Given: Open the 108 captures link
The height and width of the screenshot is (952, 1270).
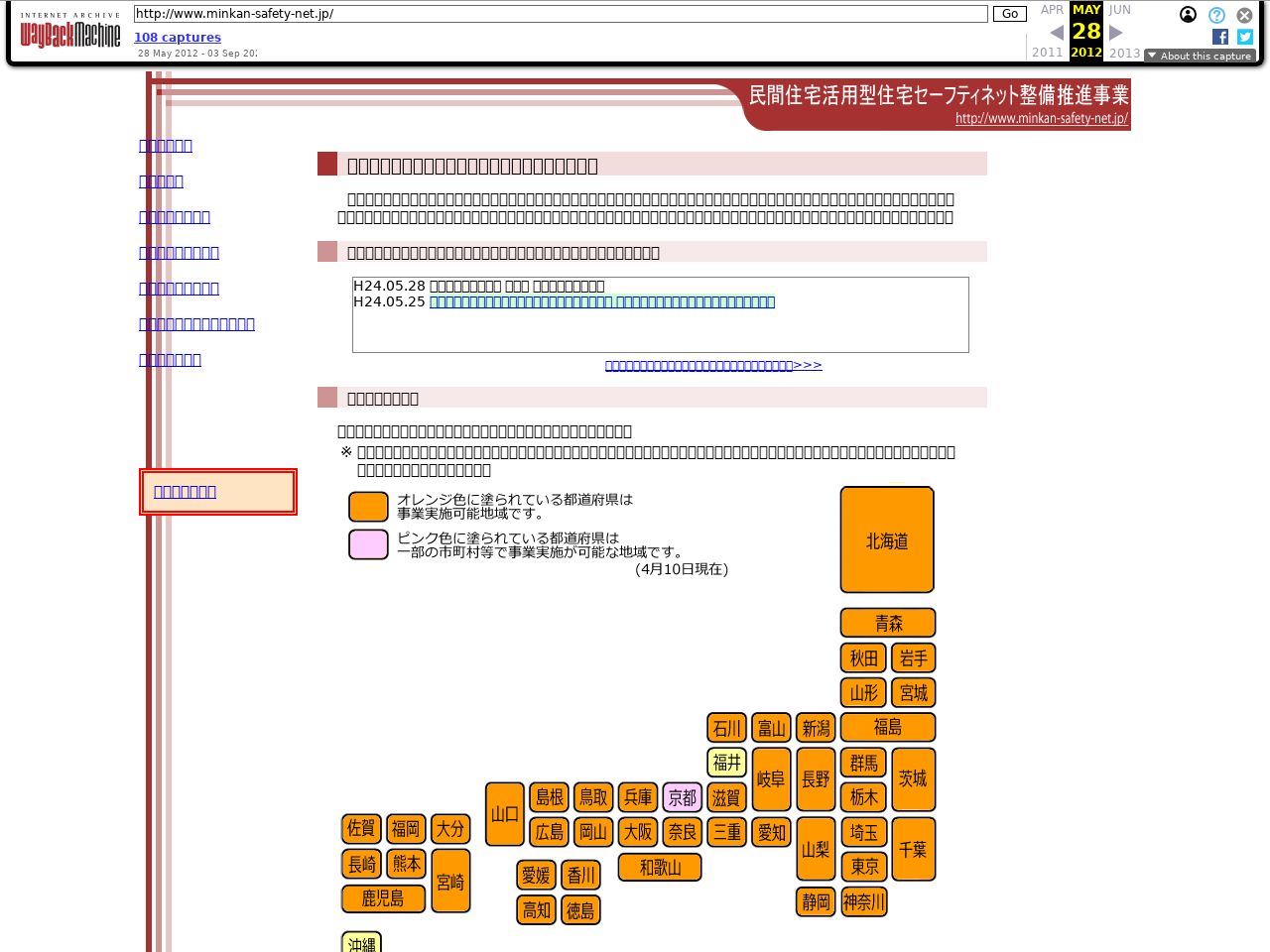Looking at the screenshot, I should tap(178, 38).
